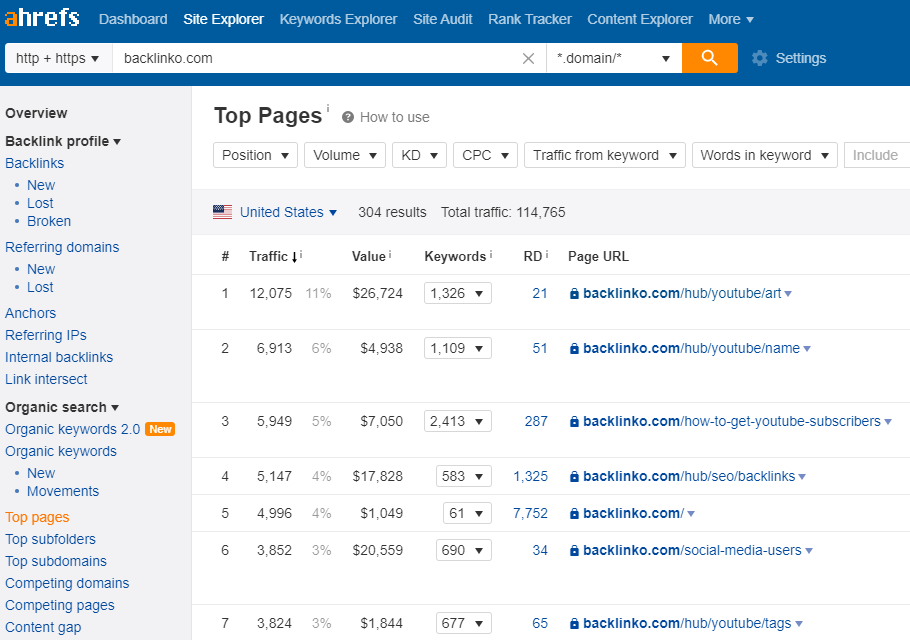
Task: Open Referring domains report
Action: click(x=62, y=247)
